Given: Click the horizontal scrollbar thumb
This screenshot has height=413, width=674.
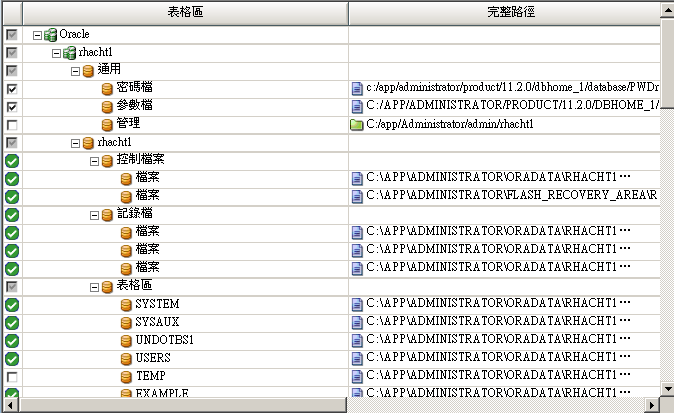Looking at the screenshot, I should tap(183, 405).
